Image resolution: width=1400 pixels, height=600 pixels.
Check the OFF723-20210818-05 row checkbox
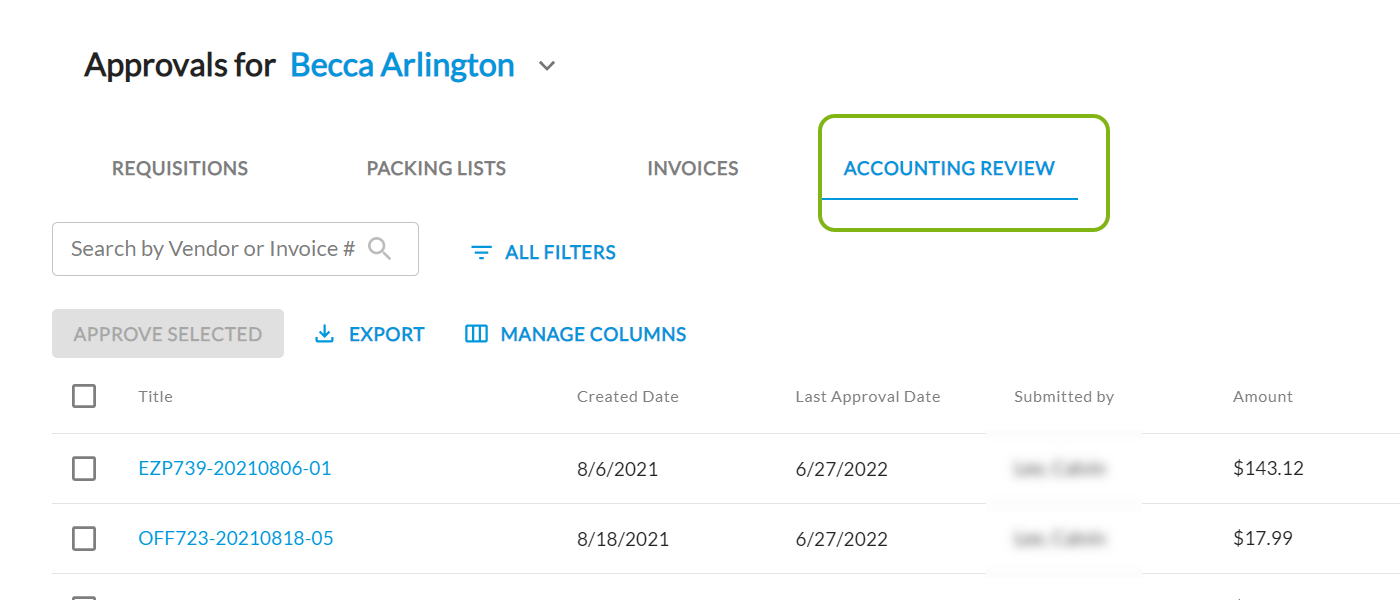pyautogui.click(x=84, y=538)
